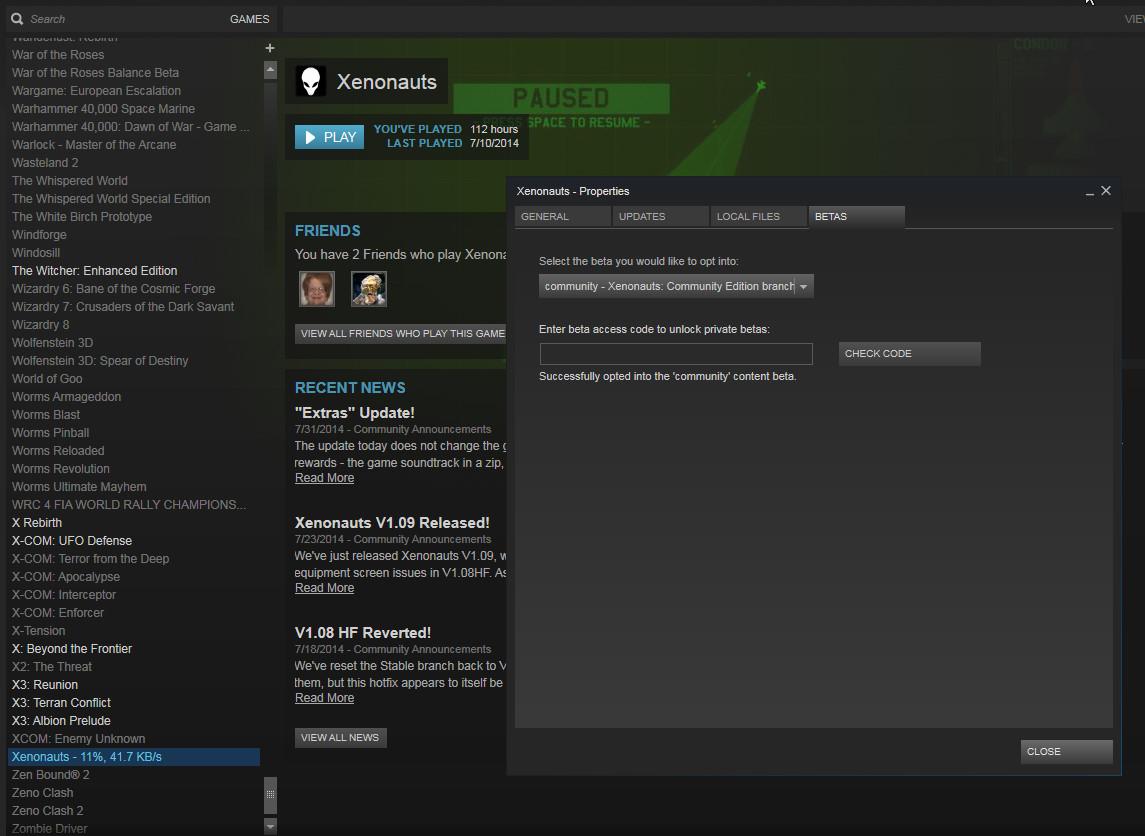The width and height of the screenshot is (1145, 836).
Task: Select Xenonauts - 11%, 41.7 KB/s entry
Action: (134, 756)
